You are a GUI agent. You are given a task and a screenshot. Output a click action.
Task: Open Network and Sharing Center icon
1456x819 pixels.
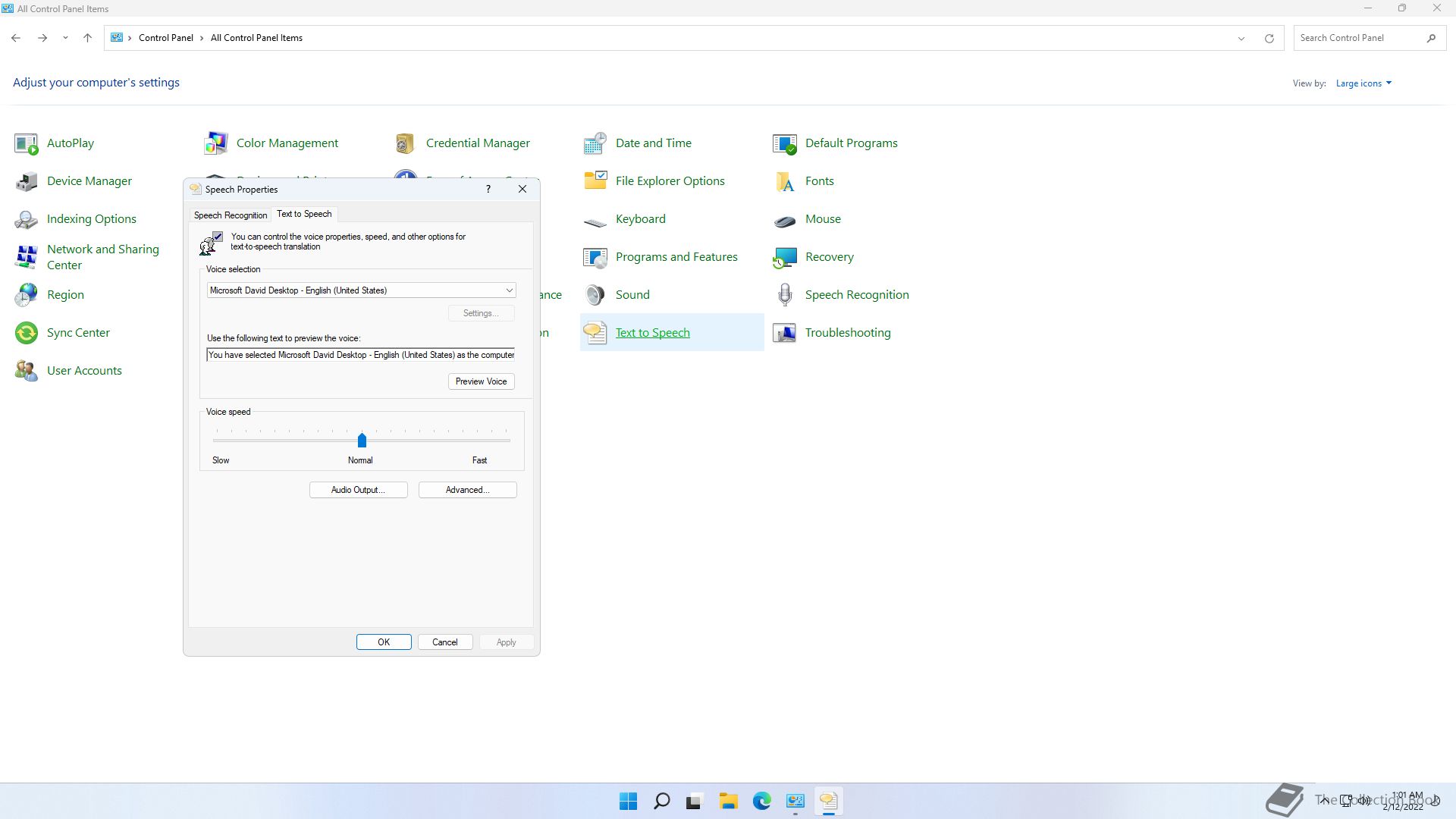27,257
